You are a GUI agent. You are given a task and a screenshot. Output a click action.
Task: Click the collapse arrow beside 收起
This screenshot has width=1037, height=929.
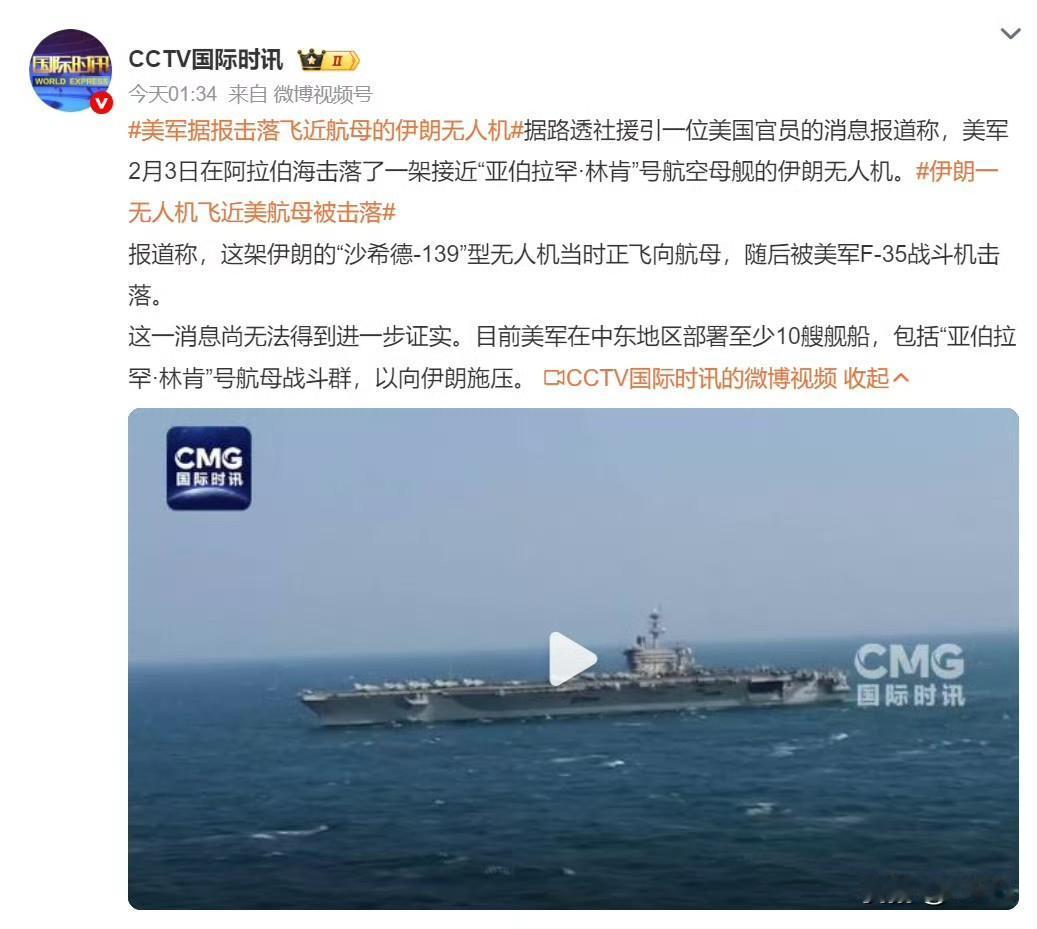point(901,378)
